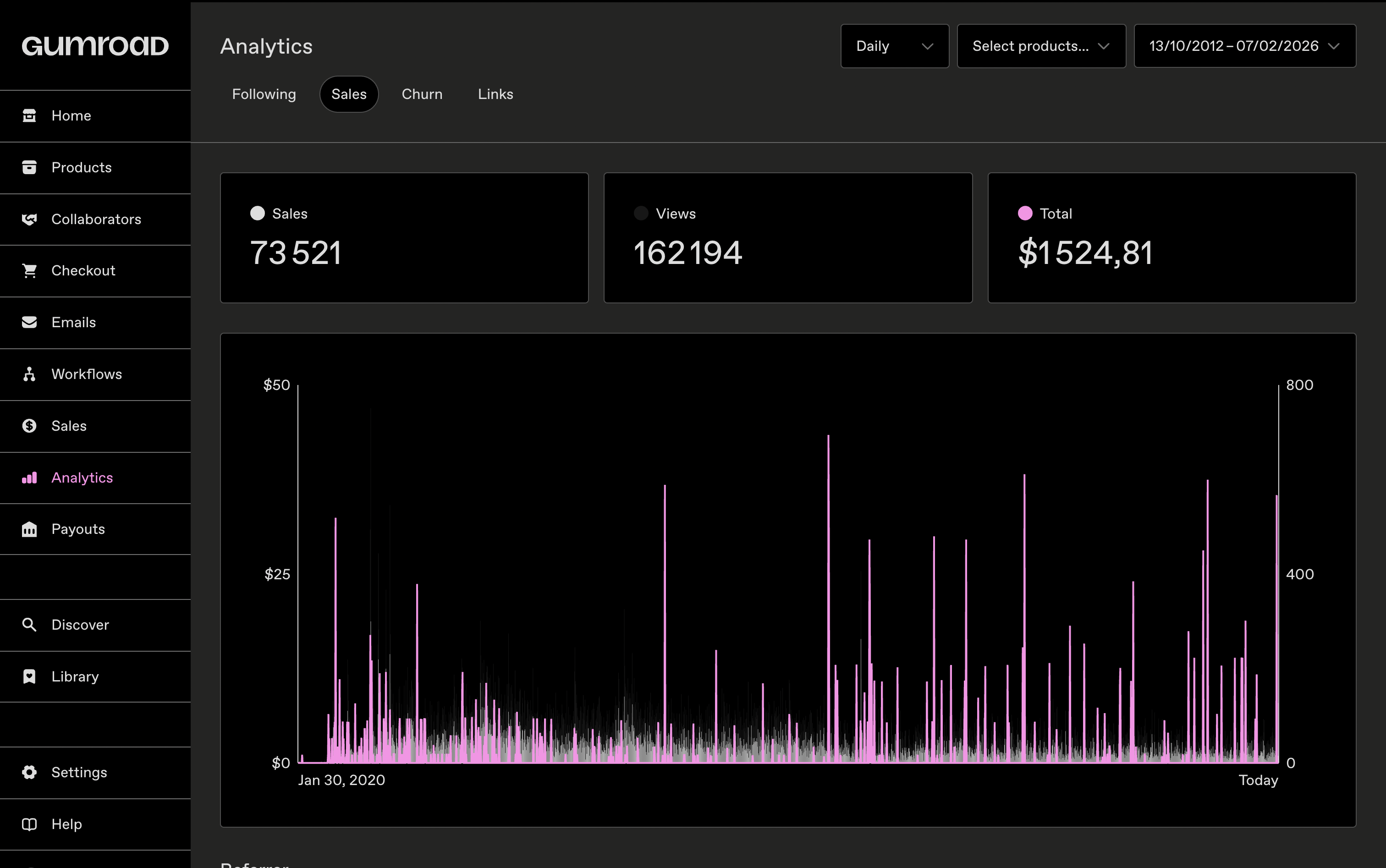Click the Discover magnifier icon
Screen dimensions: 1386x868
click(29, 625)
